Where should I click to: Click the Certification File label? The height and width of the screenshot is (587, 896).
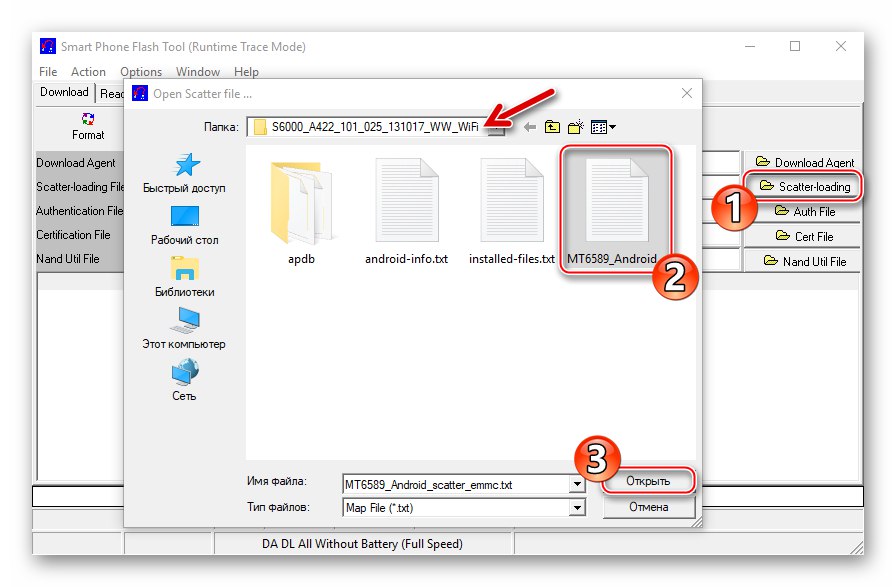coord(73,235)
